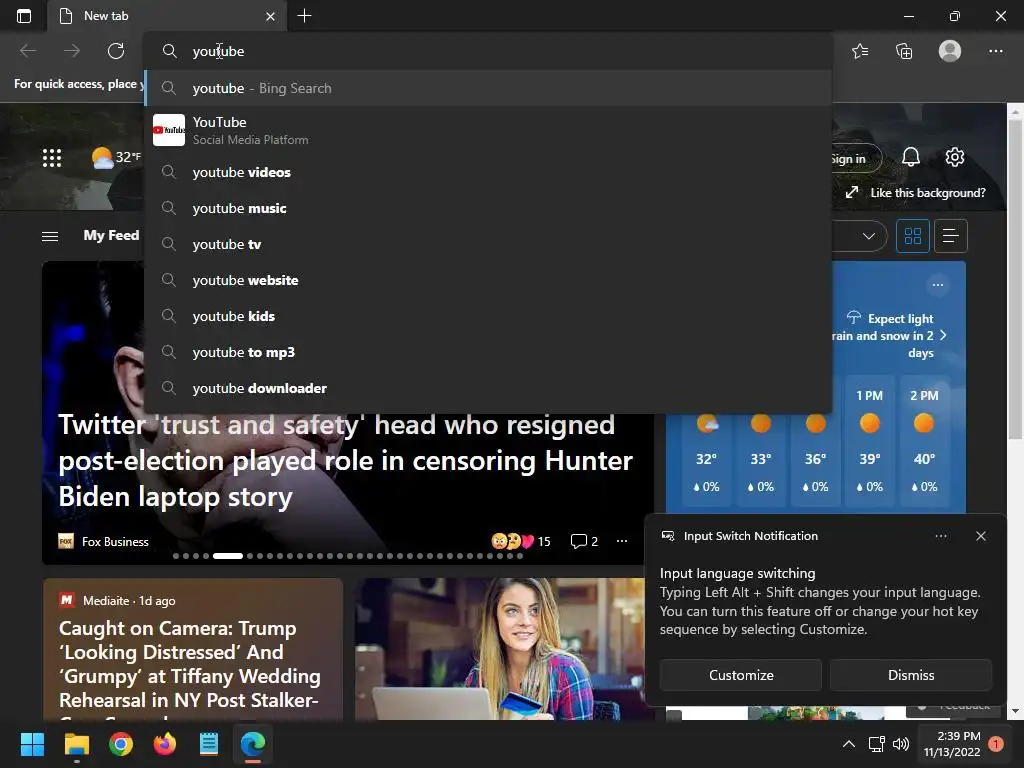Open YouTube Social Media Platform suggestion
Image resolution: width=1024 pixels, height=768 pixels.
[488, 130]
